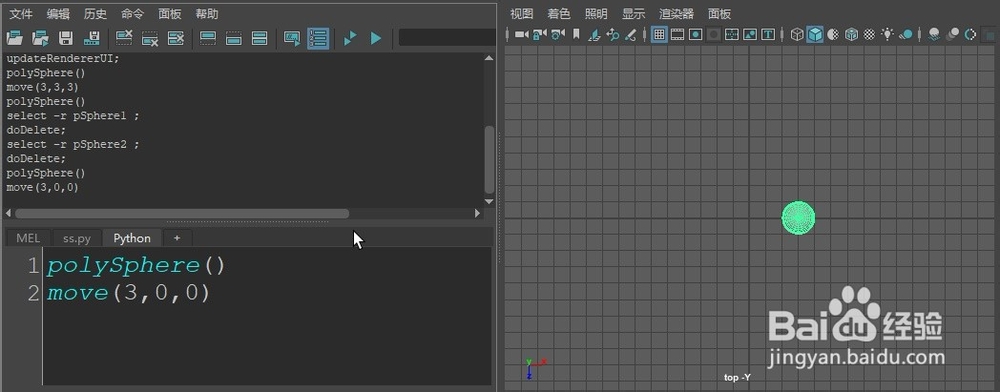This screenshot has height=392, width=1000.
Task: Click the 'select -r pSphere2 ;' history line
Action: 73,144
